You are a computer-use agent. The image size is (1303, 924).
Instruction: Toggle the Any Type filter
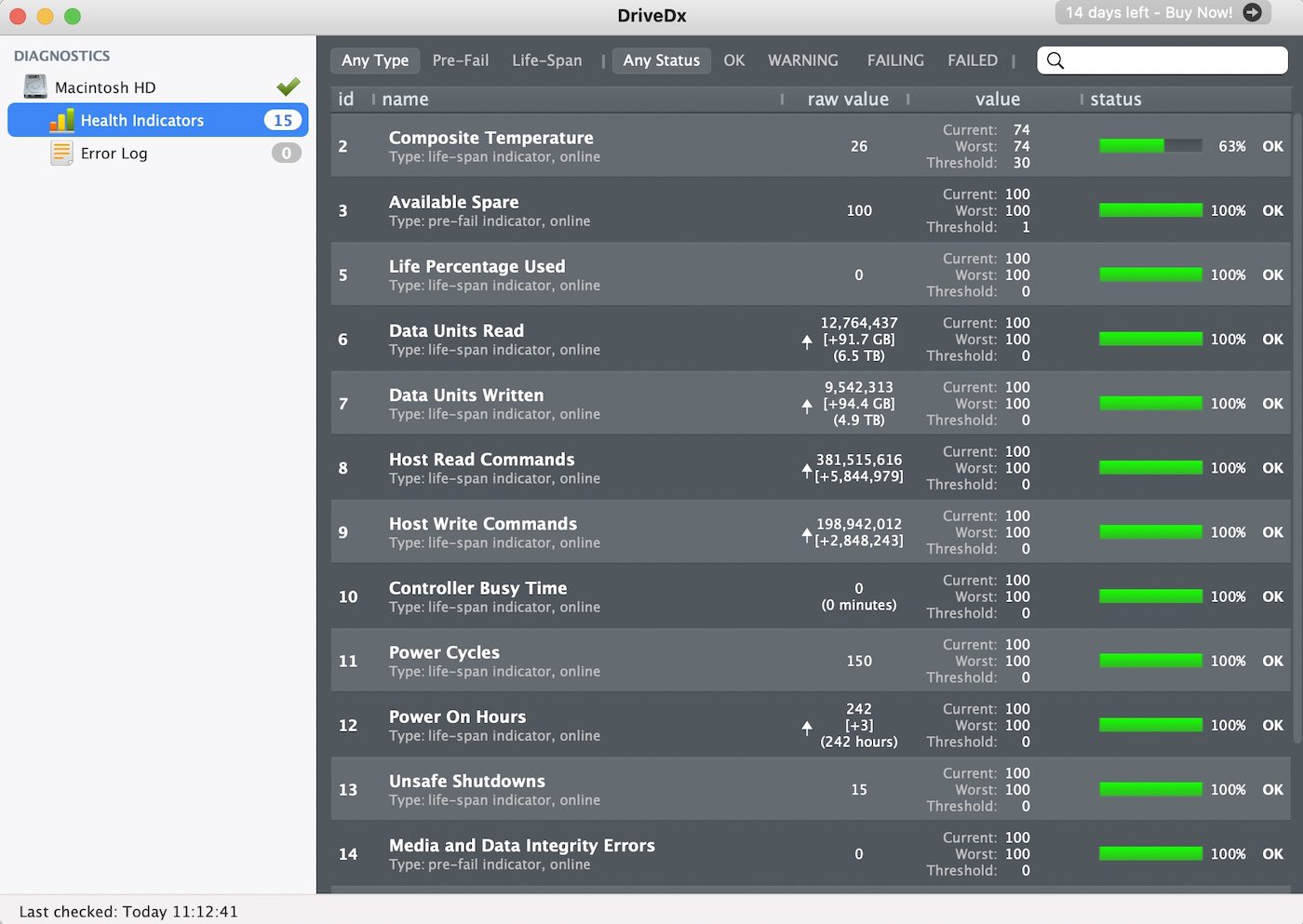pos(375,60)
